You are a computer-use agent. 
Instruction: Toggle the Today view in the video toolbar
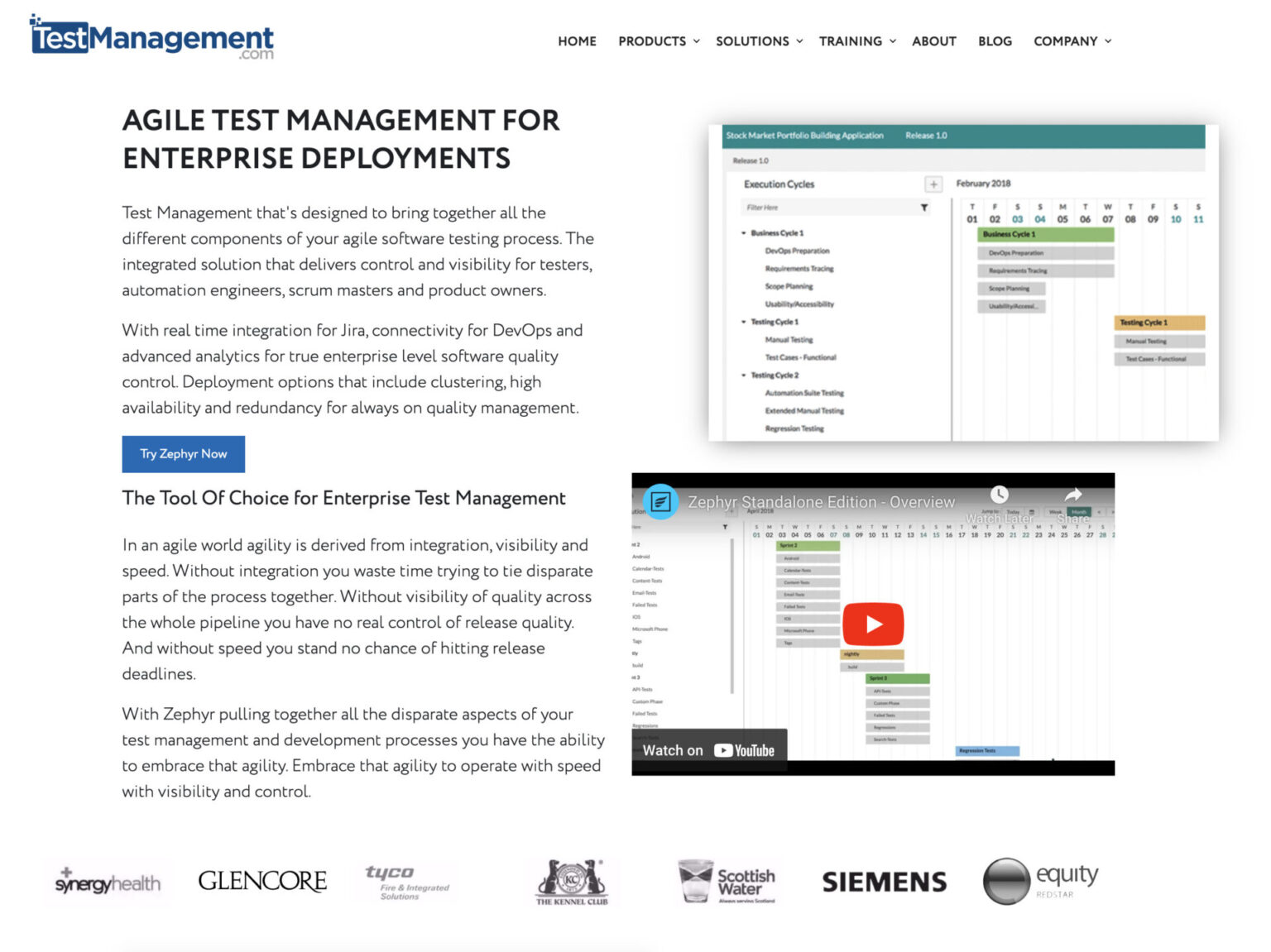point(1011,512)
